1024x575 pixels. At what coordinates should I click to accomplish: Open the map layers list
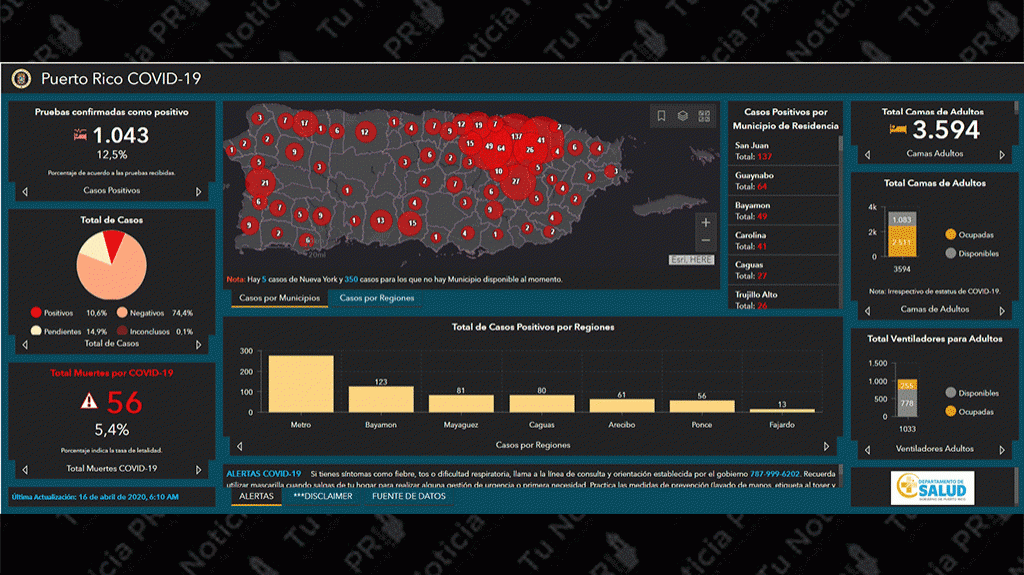[683, 116]
